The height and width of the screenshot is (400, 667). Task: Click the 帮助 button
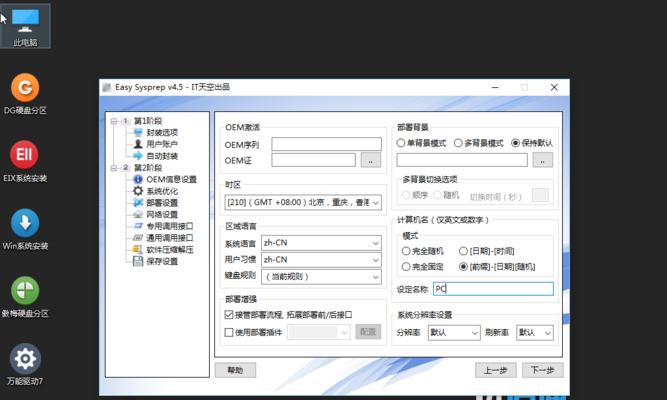pyautogui.click(x=235, y=370)
